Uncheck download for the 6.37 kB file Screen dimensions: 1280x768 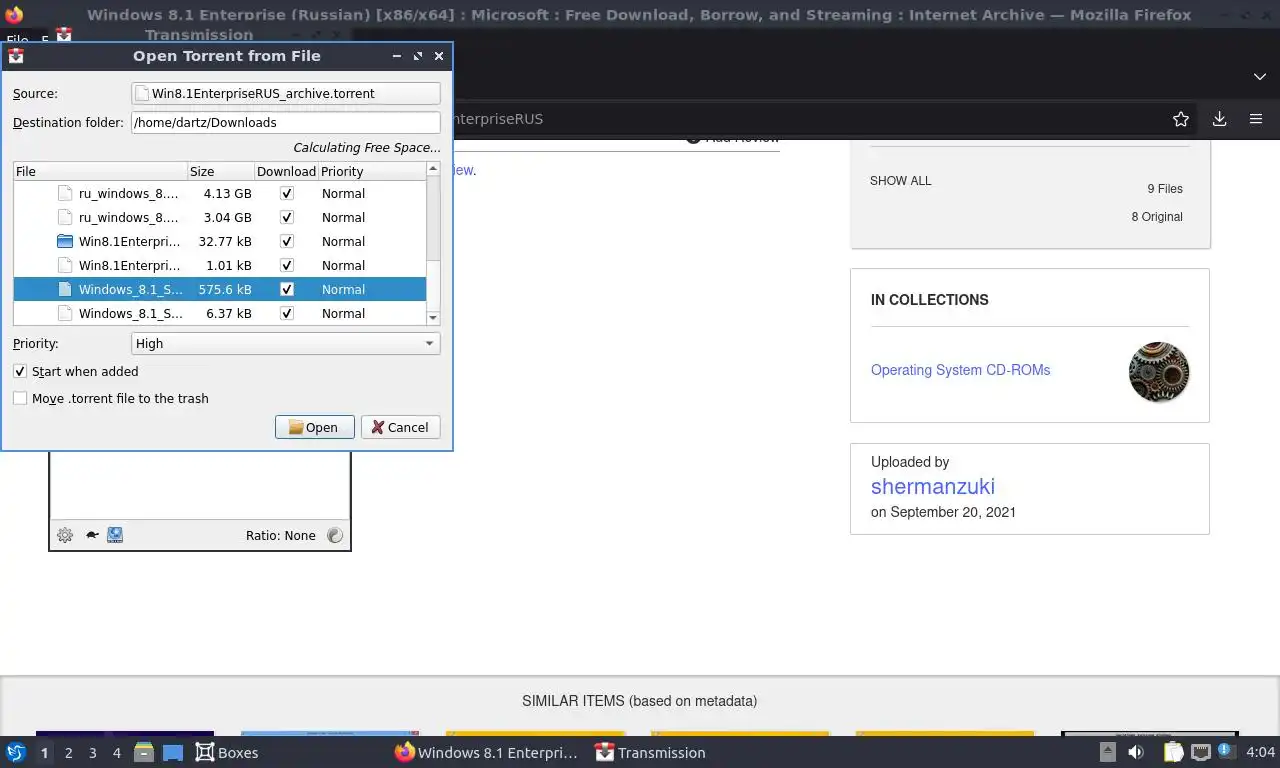(287, 313)
